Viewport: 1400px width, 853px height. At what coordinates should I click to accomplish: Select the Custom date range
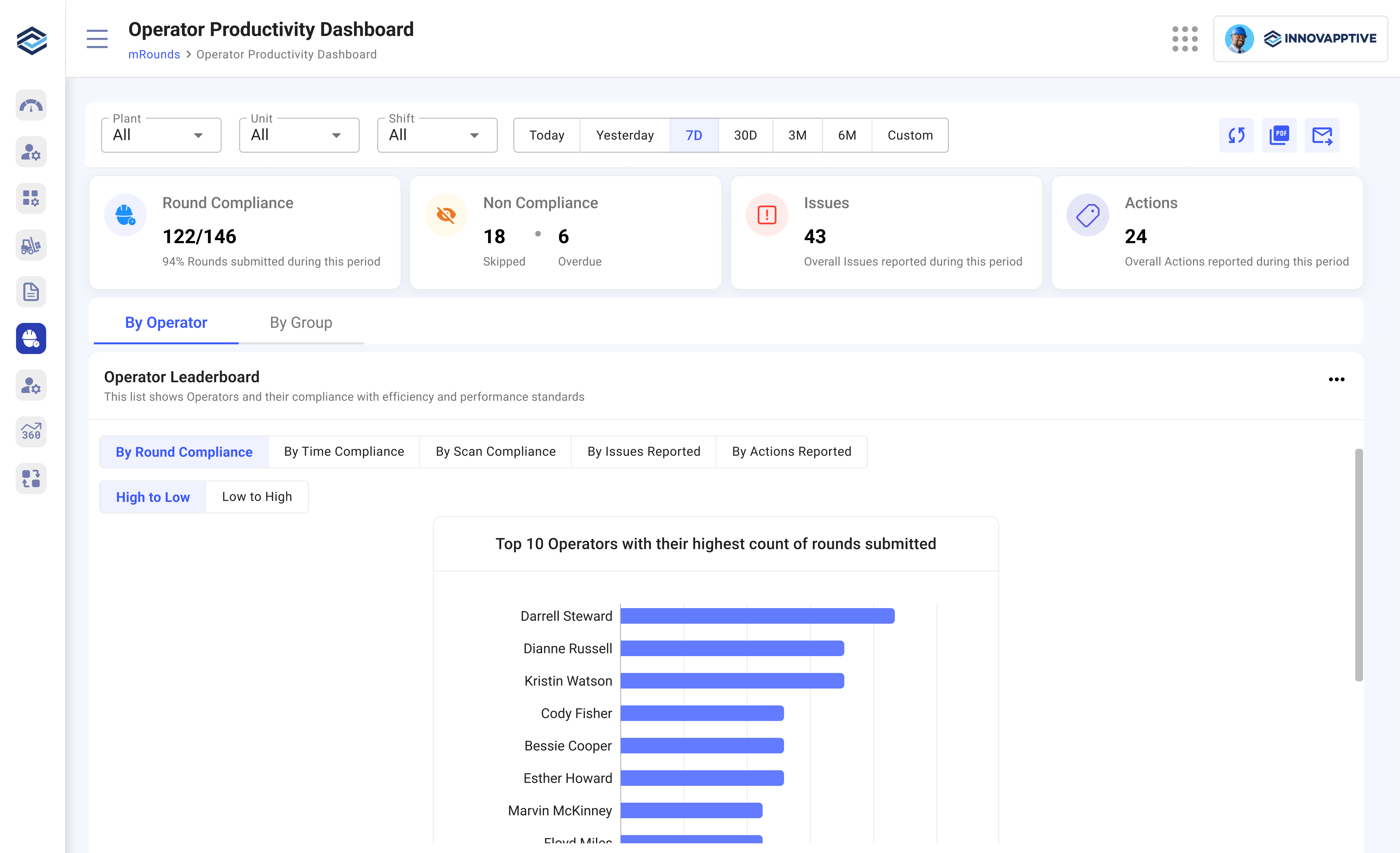pyautogui.click(x=910, y=135)
